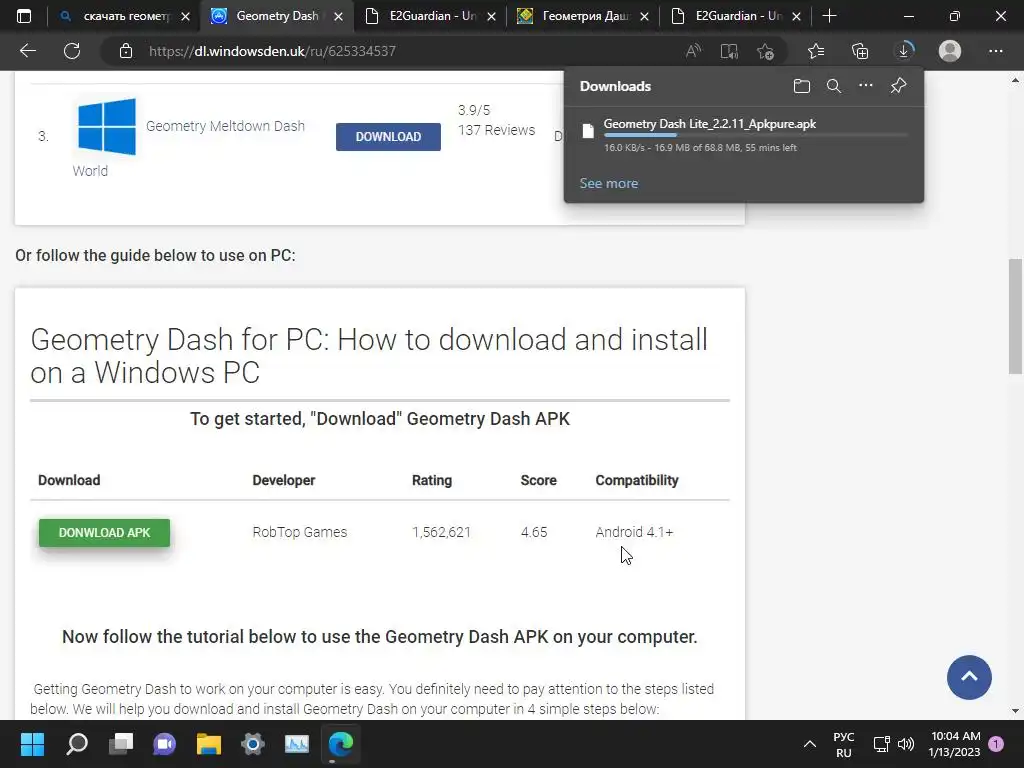
Task: Click the scrollbar up arrow
Action: (1015, 80)
